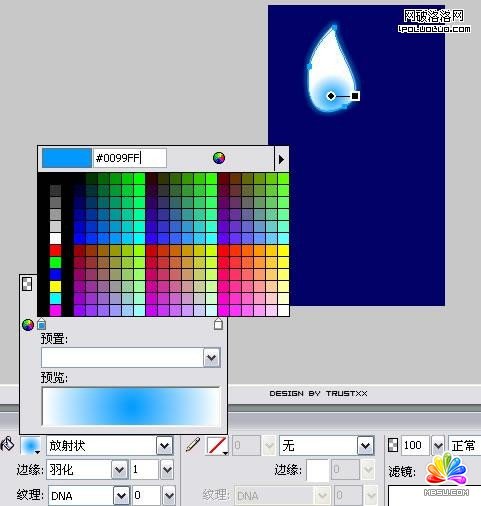Pick the blue swatch in left column
481x506 pixels.
(x=55, y=274)
